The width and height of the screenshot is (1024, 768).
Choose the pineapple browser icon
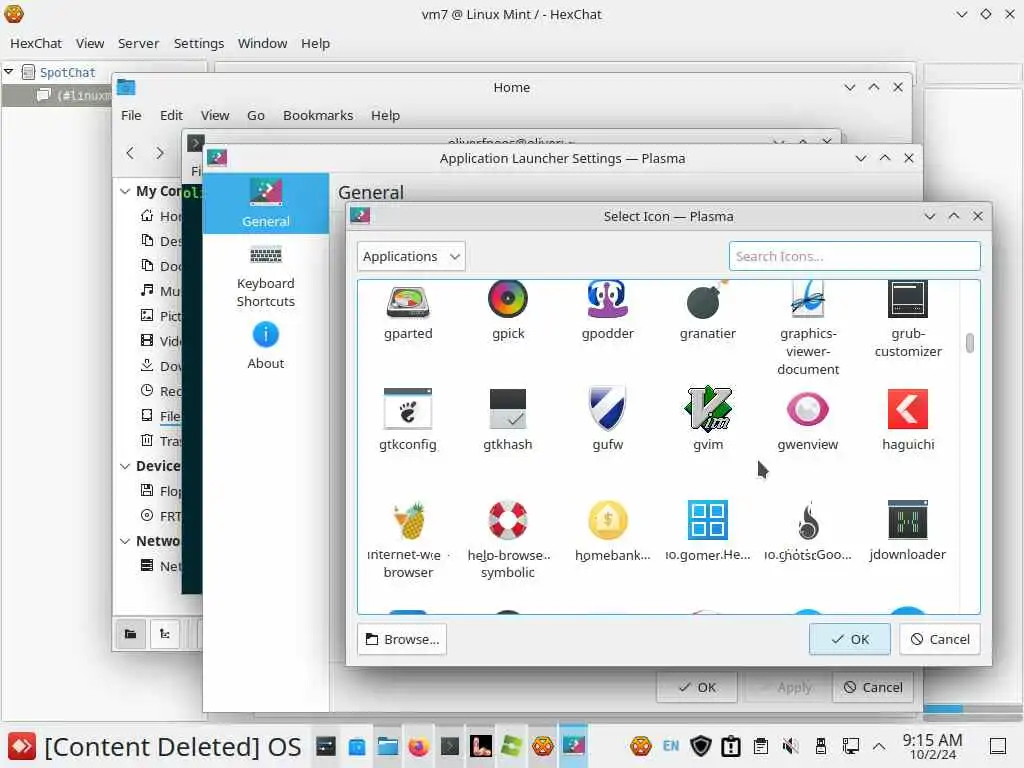tap(409, 520)
